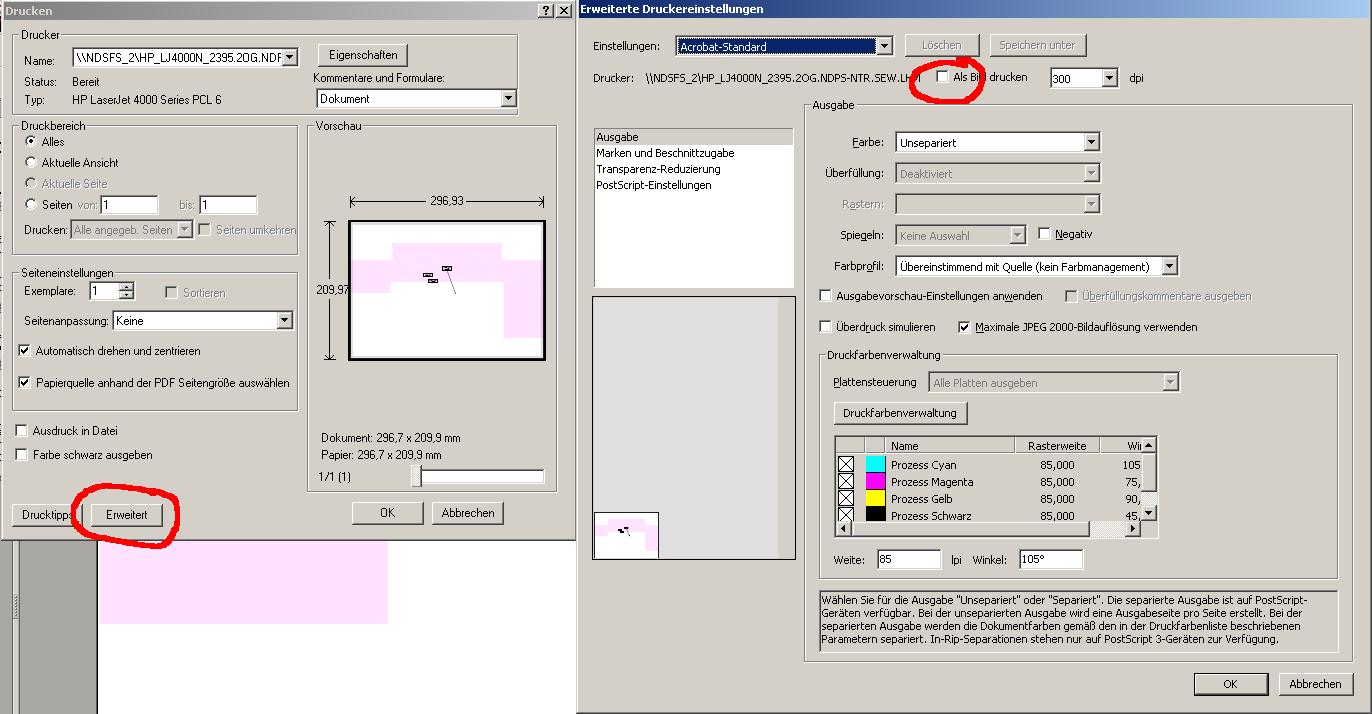This screenshot has height=714, width=1372.
Task: Toggle Prozess Magenta ink print checkbox
Action: pos(846,481)
